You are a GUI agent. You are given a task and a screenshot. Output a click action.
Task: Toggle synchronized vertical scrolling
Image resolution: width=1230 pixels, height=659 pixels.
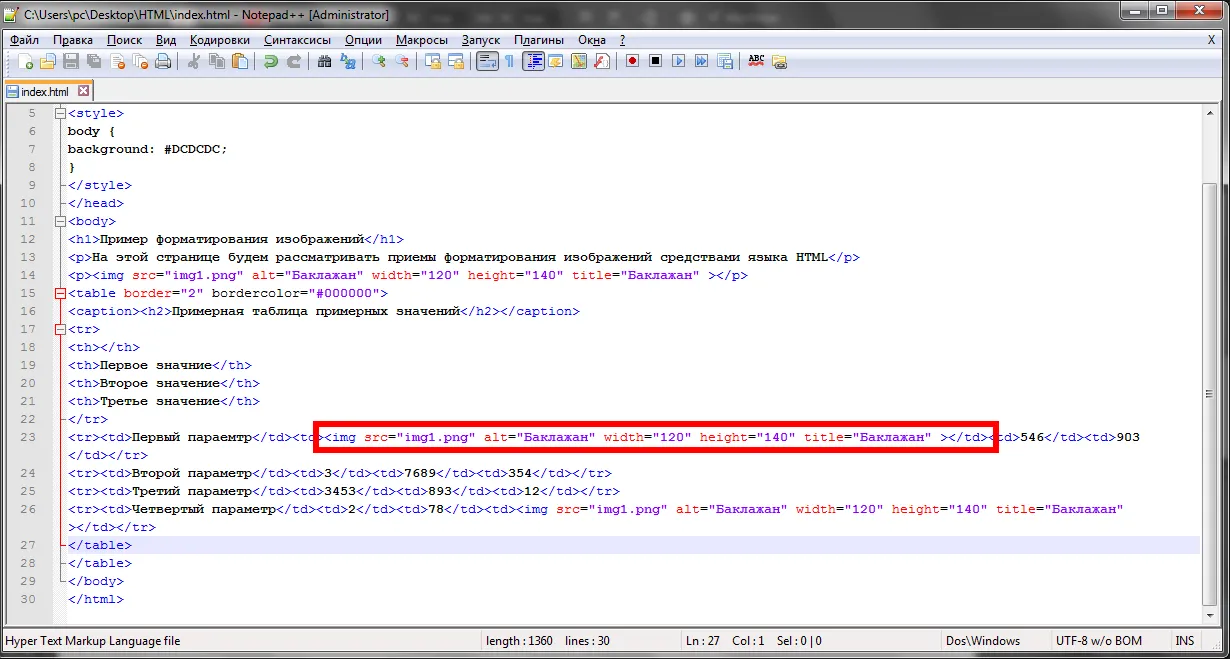433,61
